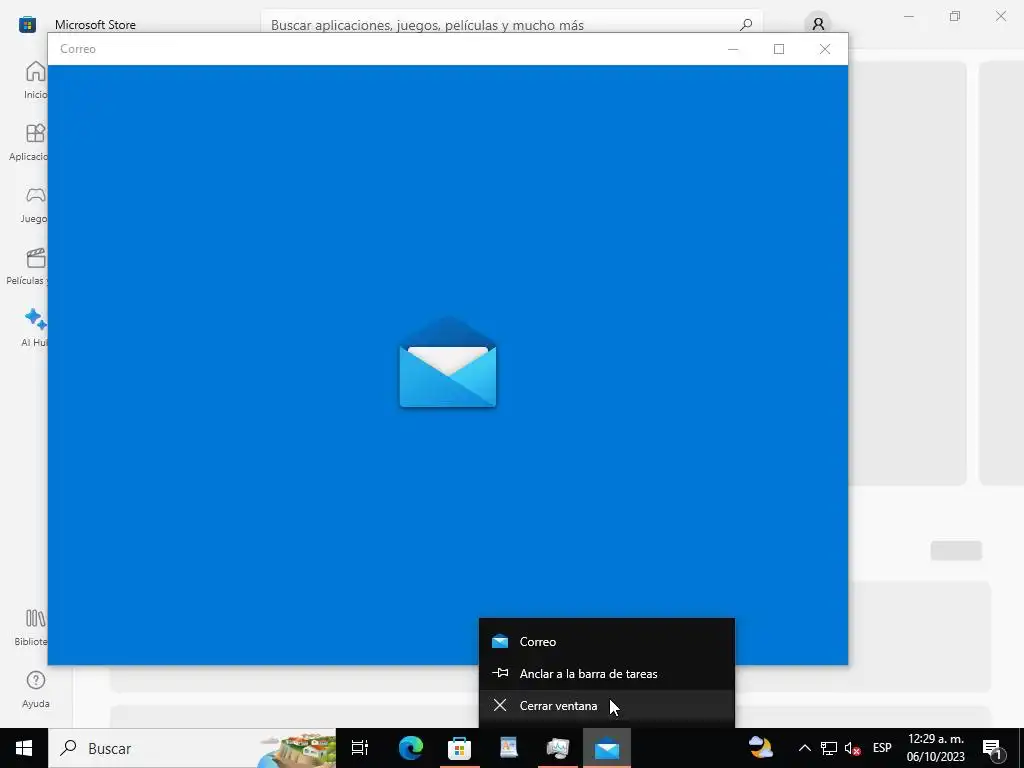Click the Microsoft Store logo icon

(27, 25)
